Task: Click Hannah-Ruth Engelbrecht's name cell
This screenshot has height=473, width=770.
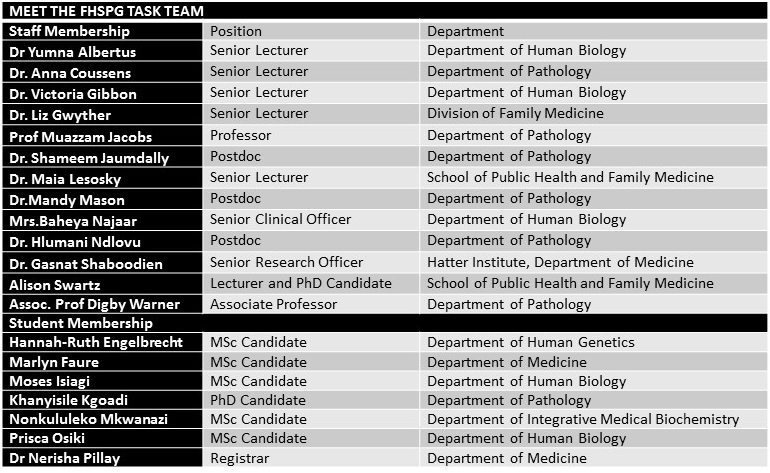Action: point(97,343)
